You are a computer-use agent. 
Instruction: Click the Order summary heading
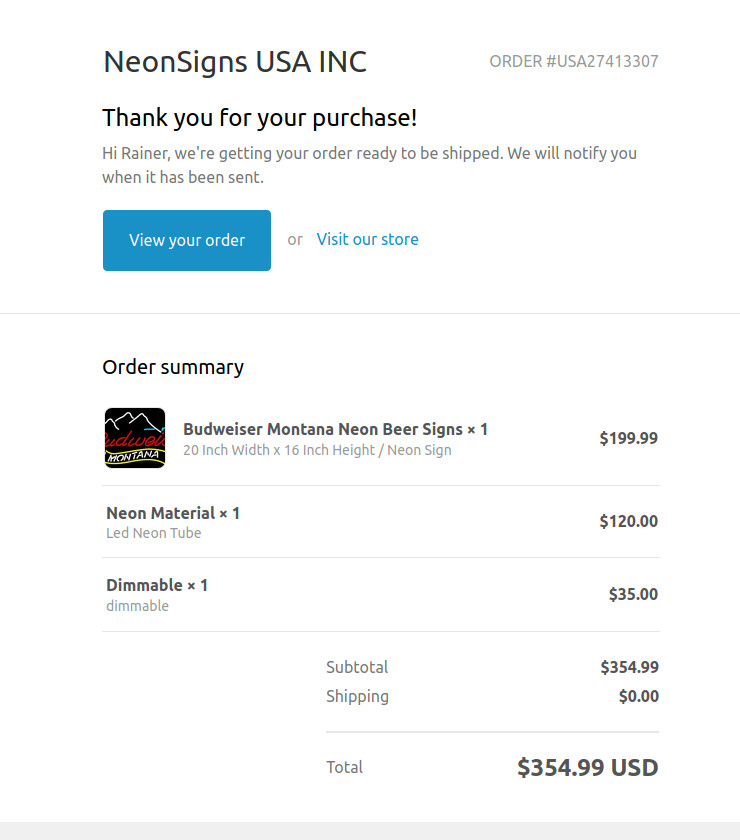coord(173,367)
